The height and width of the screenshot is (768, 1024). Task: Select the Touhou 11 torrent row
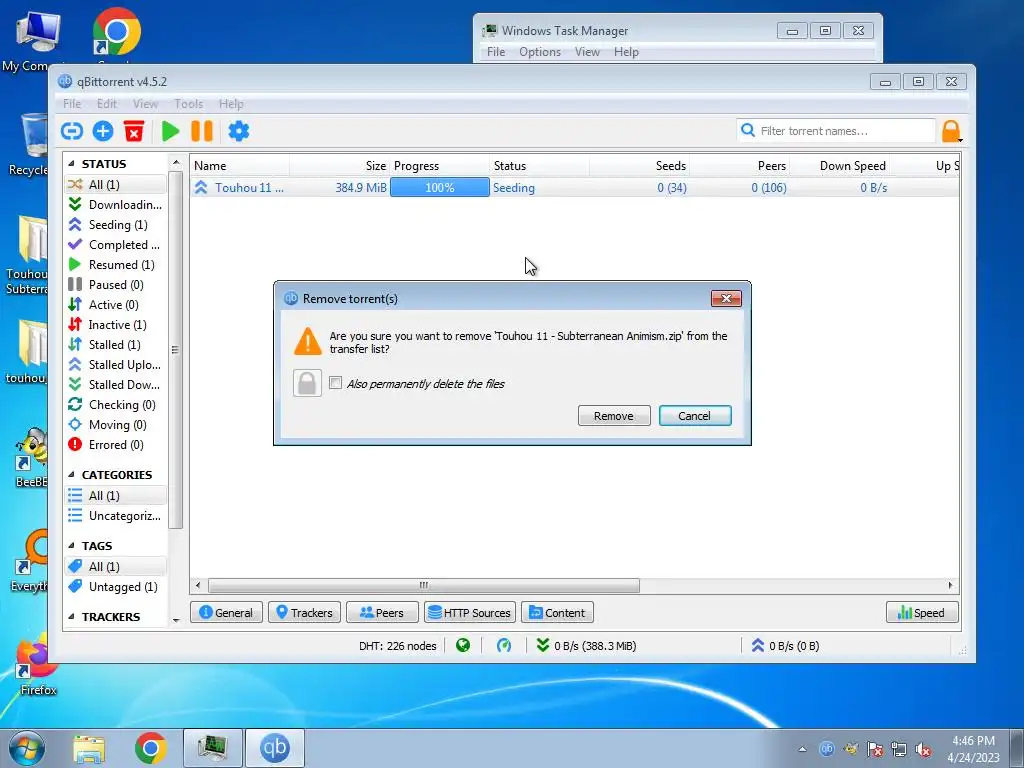tap(575, 187)
